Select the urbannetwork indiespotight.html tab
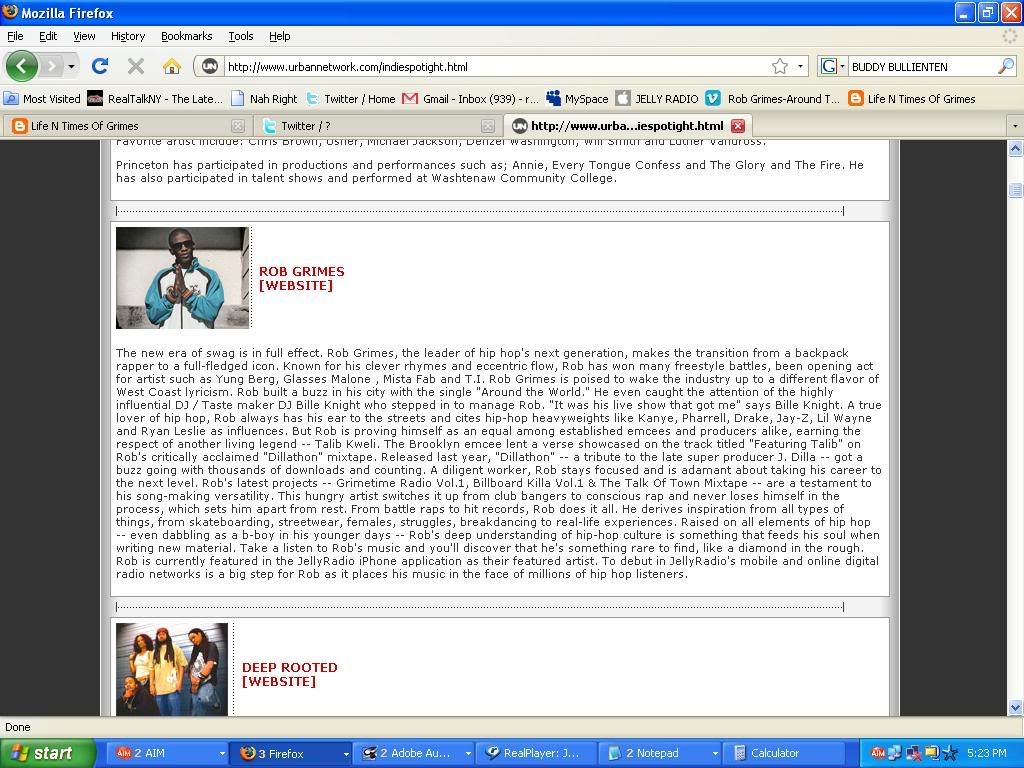Image resolution: width=1024 pixels, height=768 pixels. [627, 125]
